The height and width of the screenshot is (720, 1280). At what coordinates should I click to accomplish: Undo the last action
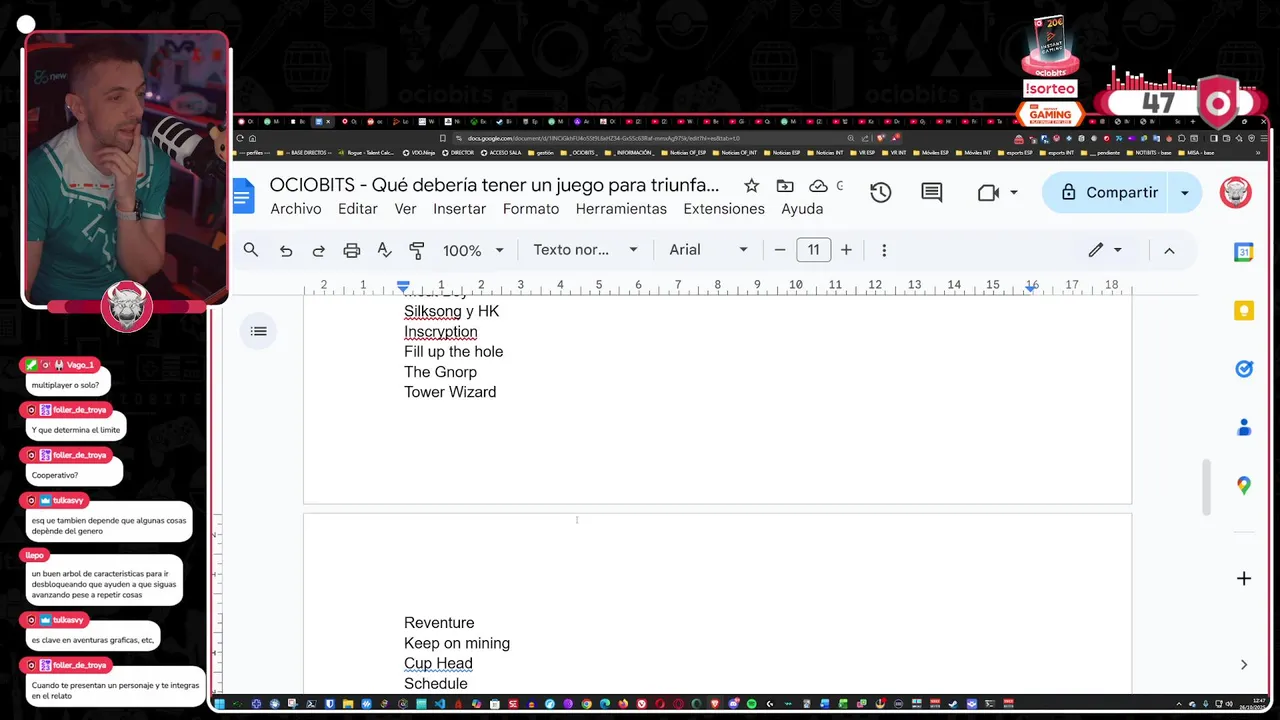[x=286, y=250]
